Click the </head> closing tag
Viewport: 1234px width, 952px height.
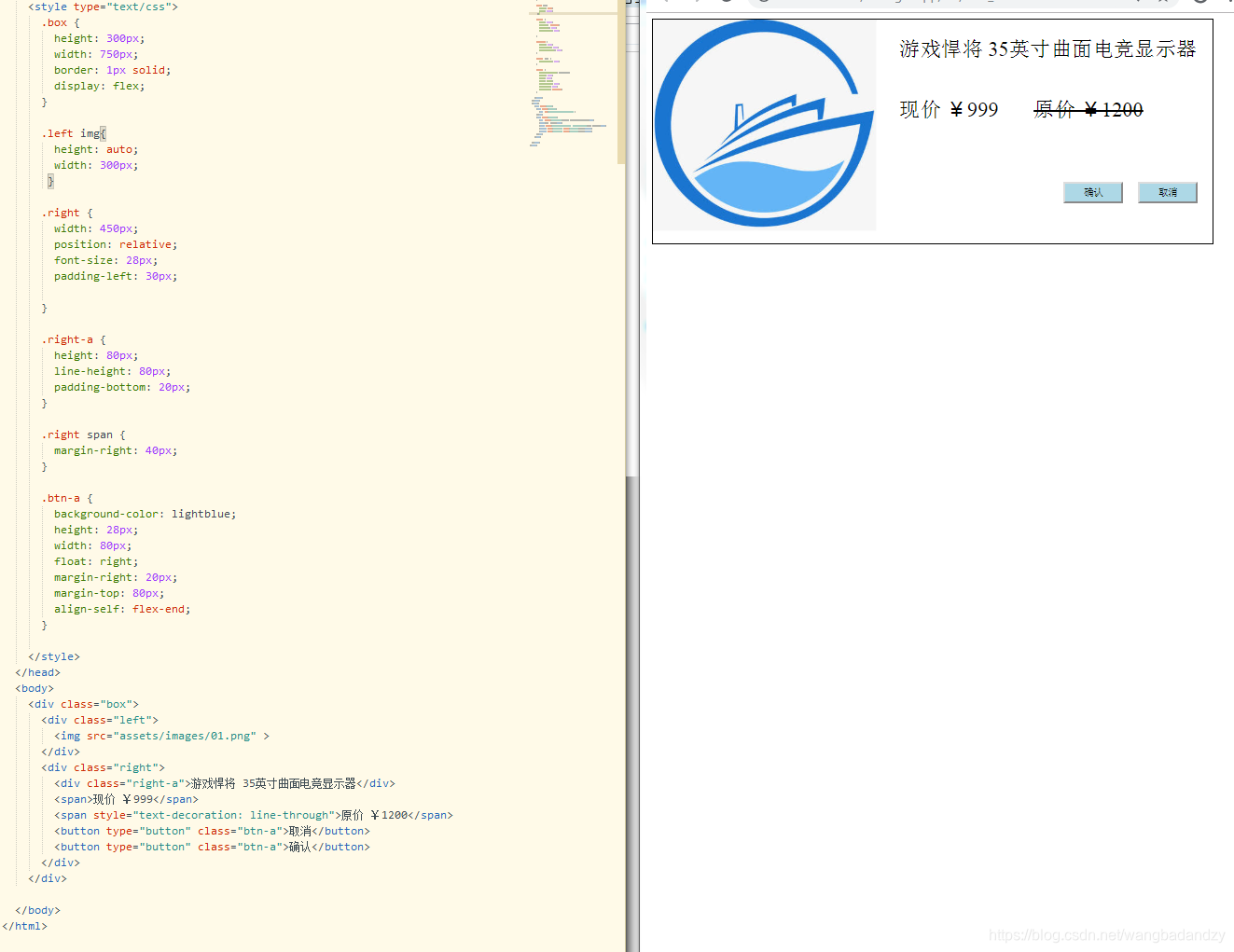coord(37,672)
